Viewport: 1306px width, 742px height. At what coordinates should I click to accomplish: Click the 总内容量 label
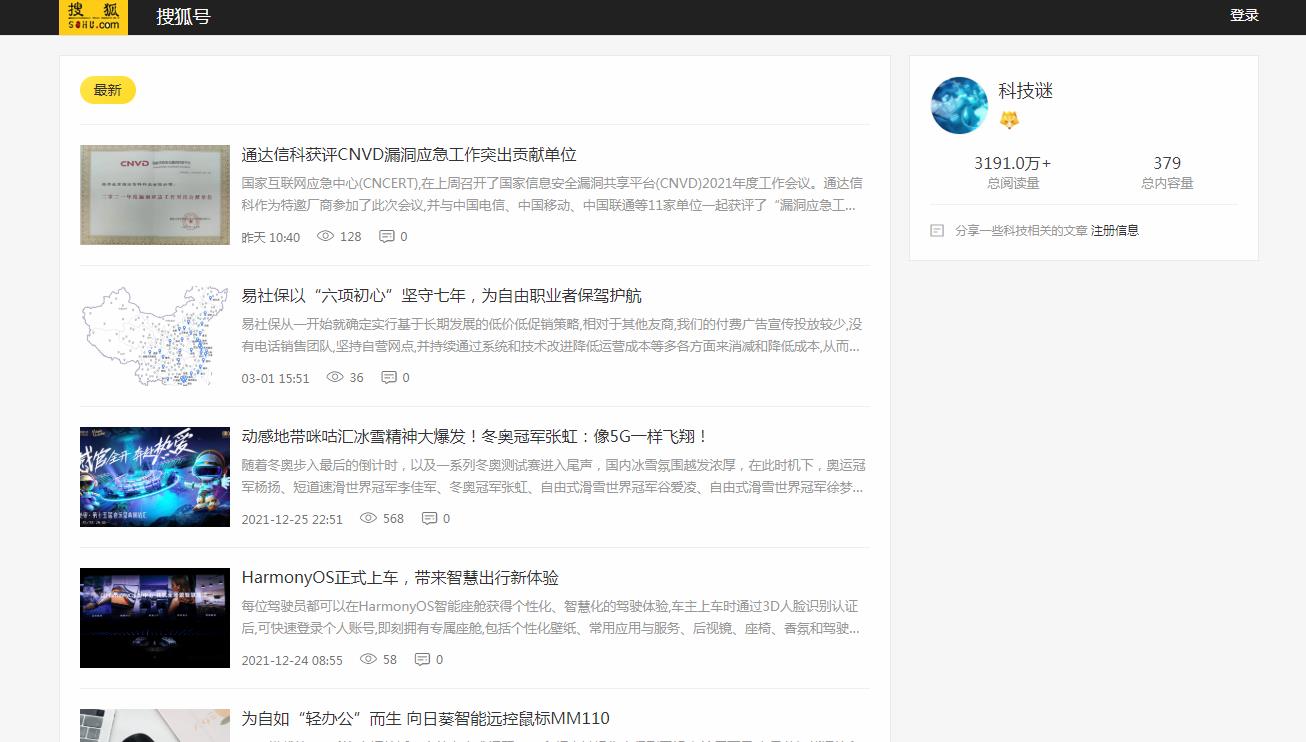(x=1167, y=183)
